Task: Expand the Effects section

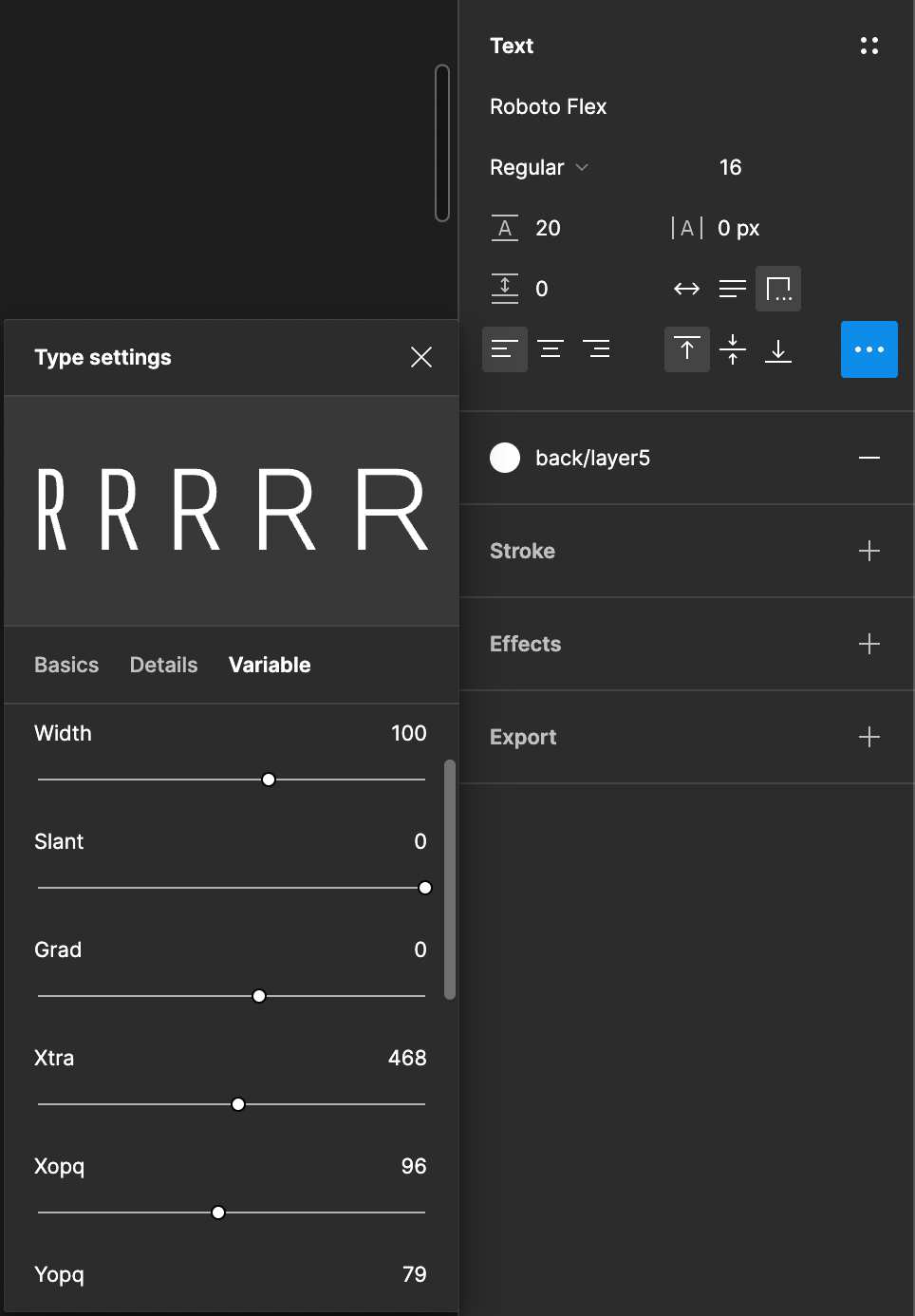Action: (x=868, y=644)
